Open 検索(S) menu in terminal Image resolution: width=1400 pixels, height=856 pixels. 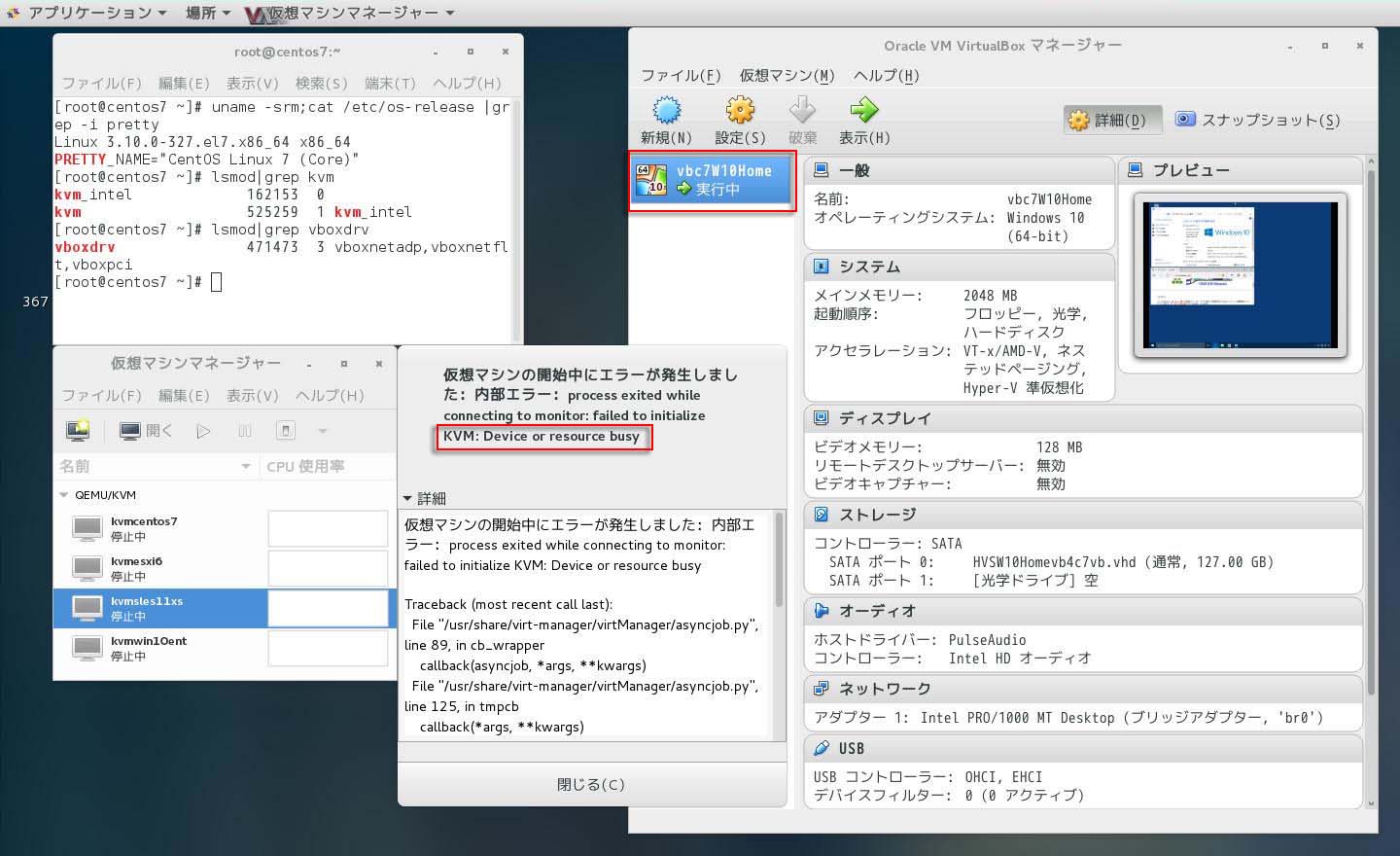tap(321, 84)
